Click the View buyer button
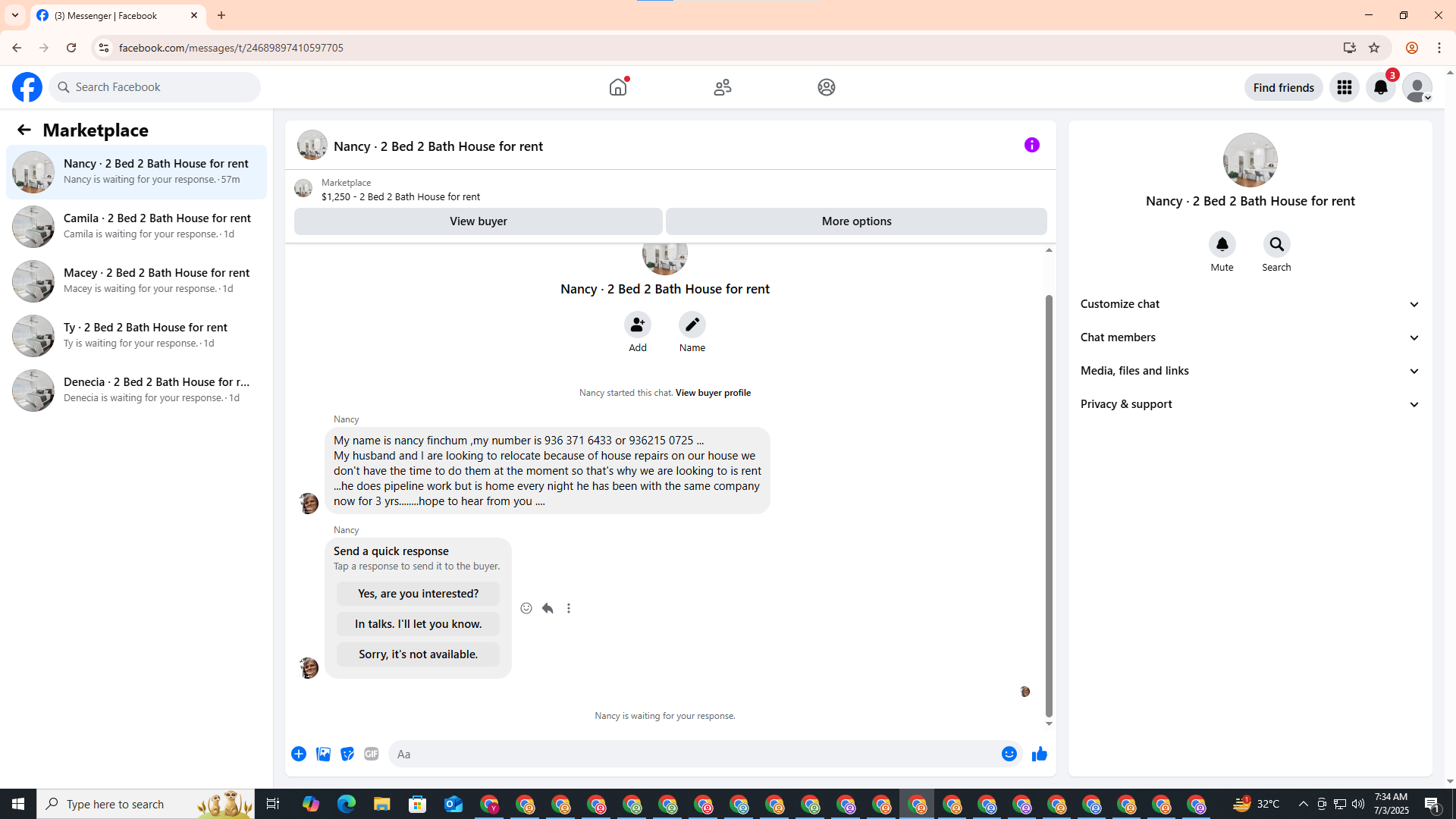The image size is (1456, 819). tap(478, 221)
